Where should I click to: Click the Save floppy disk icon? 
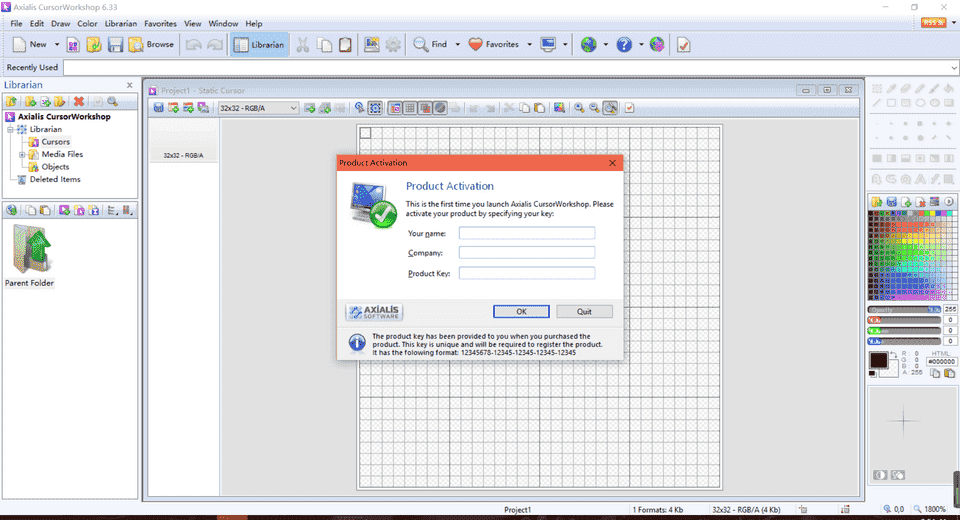pyautogui.click(x=115, y=45)
